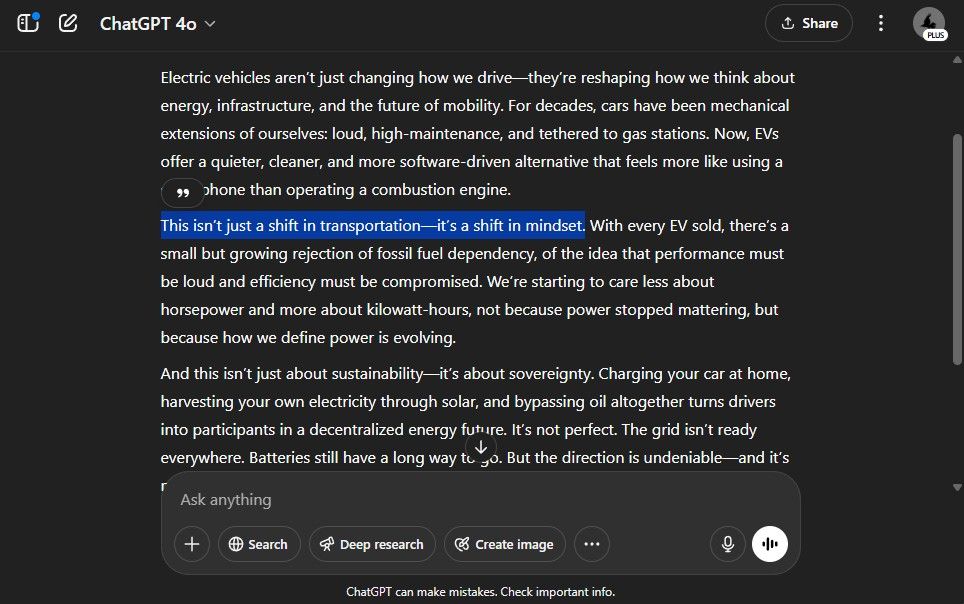Start dictation with the microphone
Viewport: 964px width, 604px height.
pyautogui.click(x=728, y=544)
